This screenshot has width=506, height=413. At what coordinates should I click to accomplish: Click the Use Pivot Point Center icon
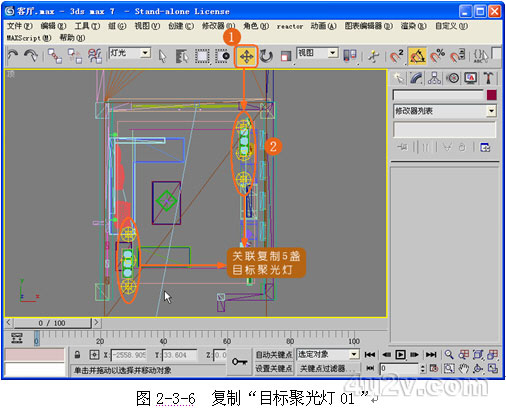point(350,56)
